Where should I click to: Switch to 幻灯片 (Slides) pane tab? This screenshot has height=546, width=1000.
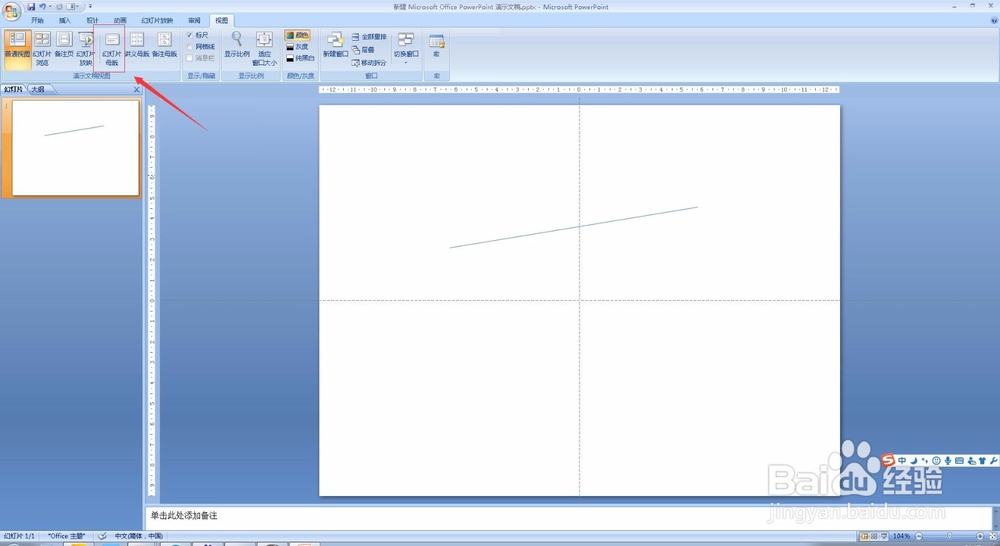pos(13,89)
